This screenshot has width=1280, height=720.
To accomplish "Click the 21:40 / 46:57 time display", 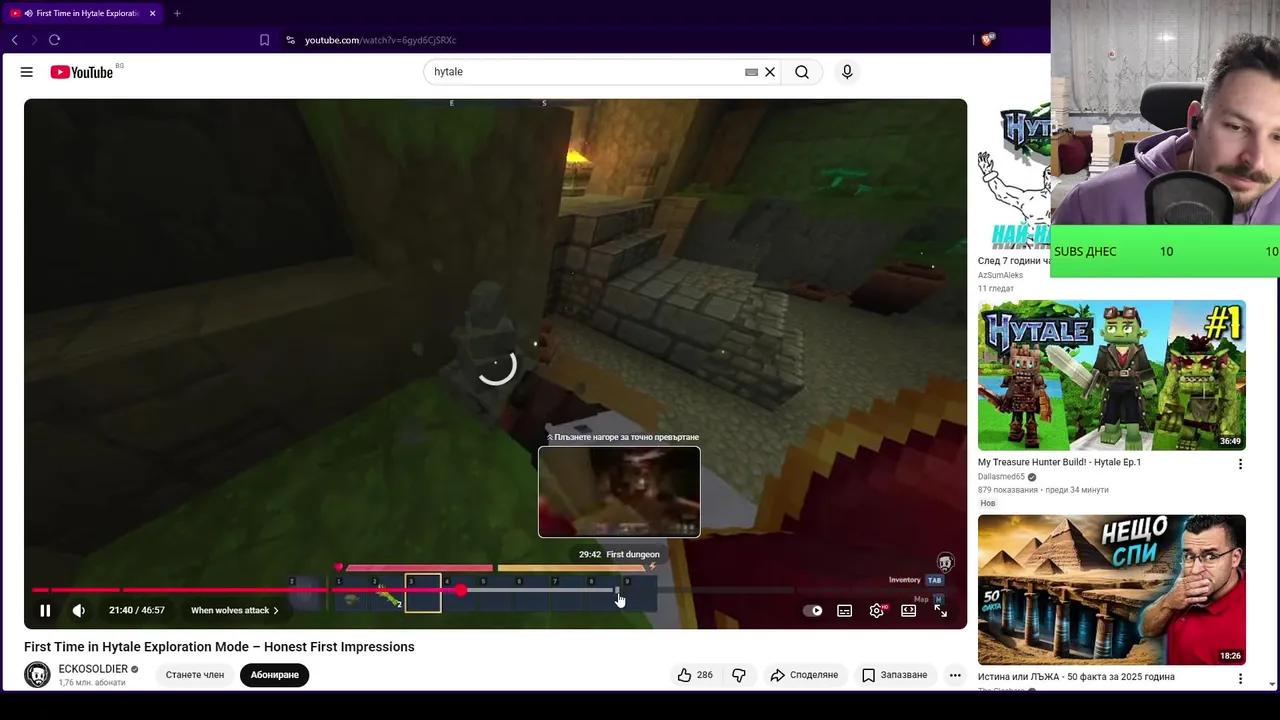I will click(x=137, y=610).
